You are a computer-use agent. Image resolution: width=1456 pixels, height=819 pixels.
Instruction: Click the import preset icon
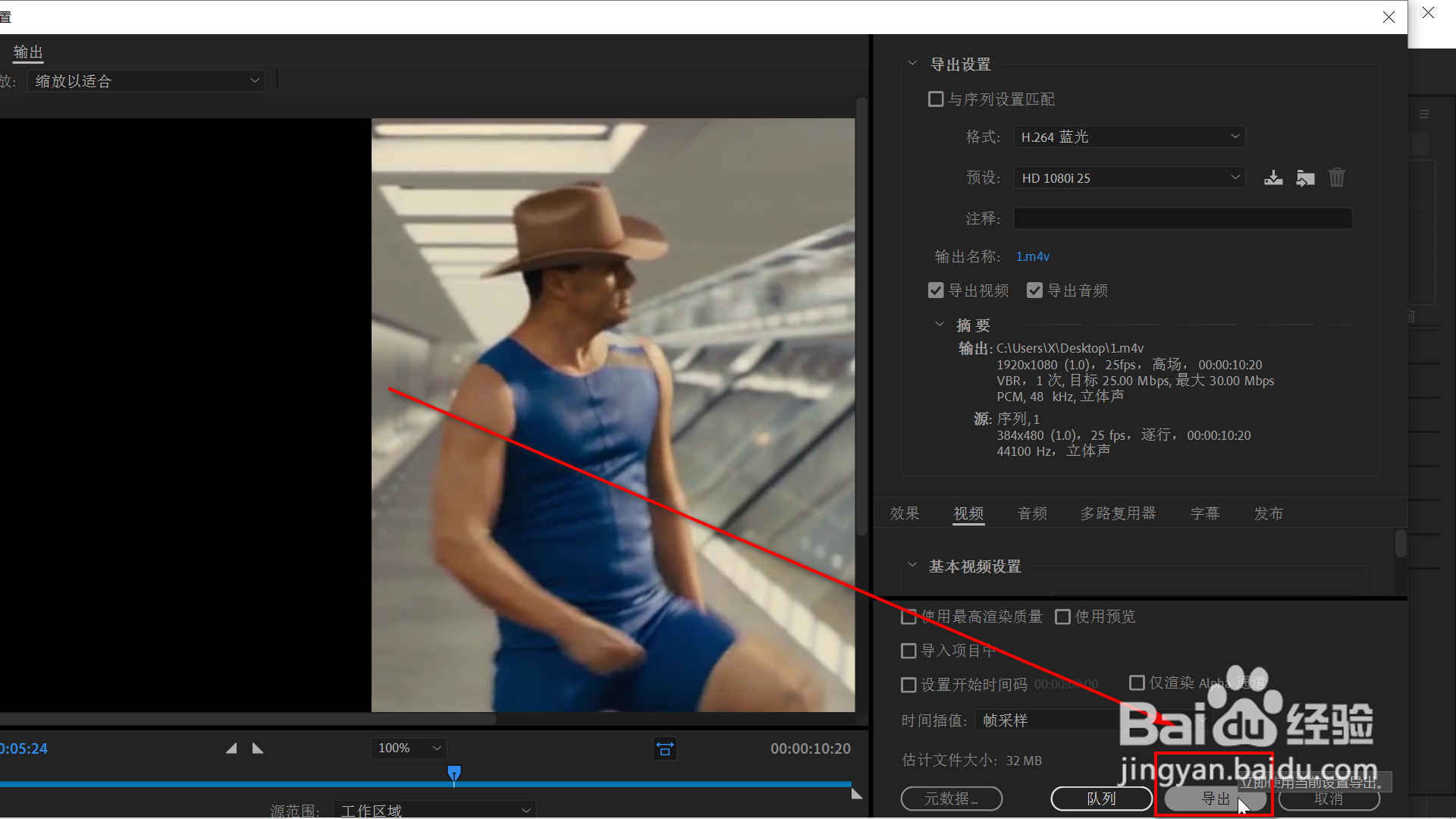click(x=1305, y=178)
